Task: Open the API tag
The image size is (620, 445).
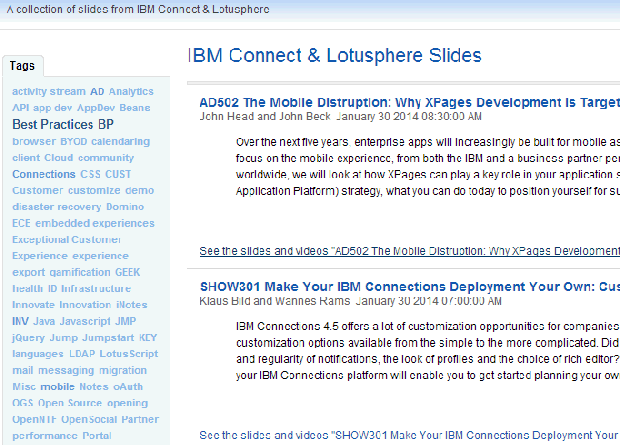Action: tap(21, 108)
